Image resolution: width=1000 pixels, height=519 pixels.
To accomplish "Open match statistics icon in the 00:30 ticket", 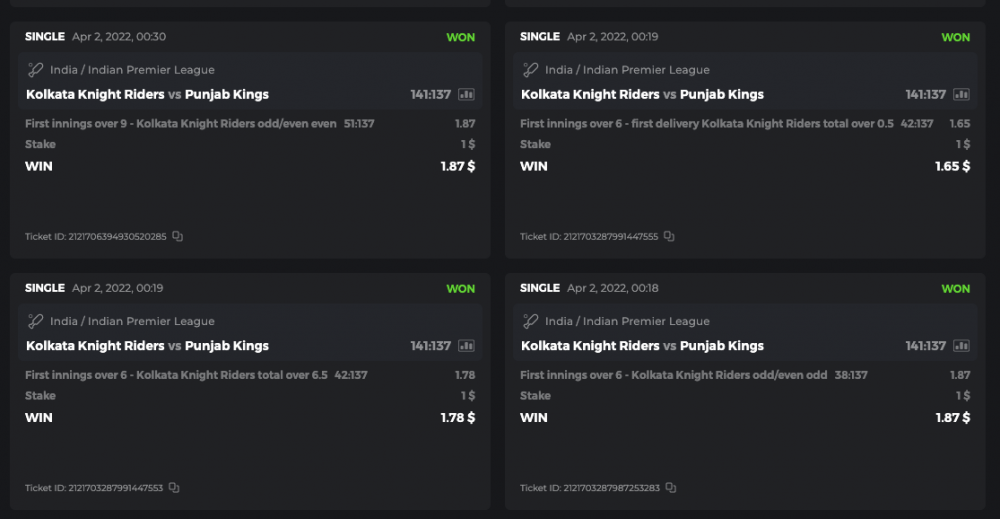I will (466, 95).
